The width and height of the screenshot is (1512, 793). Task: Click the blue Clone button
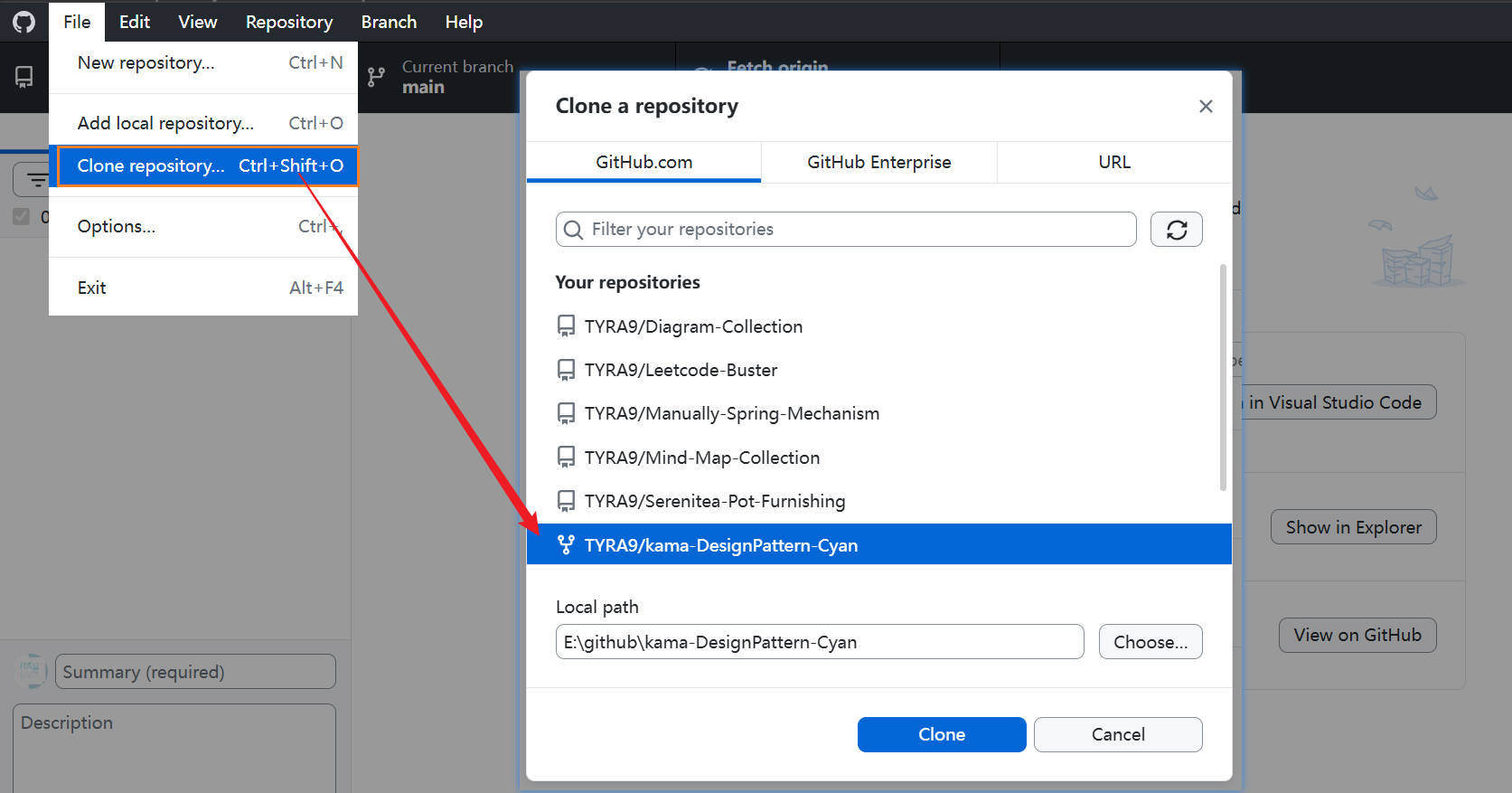942,734
